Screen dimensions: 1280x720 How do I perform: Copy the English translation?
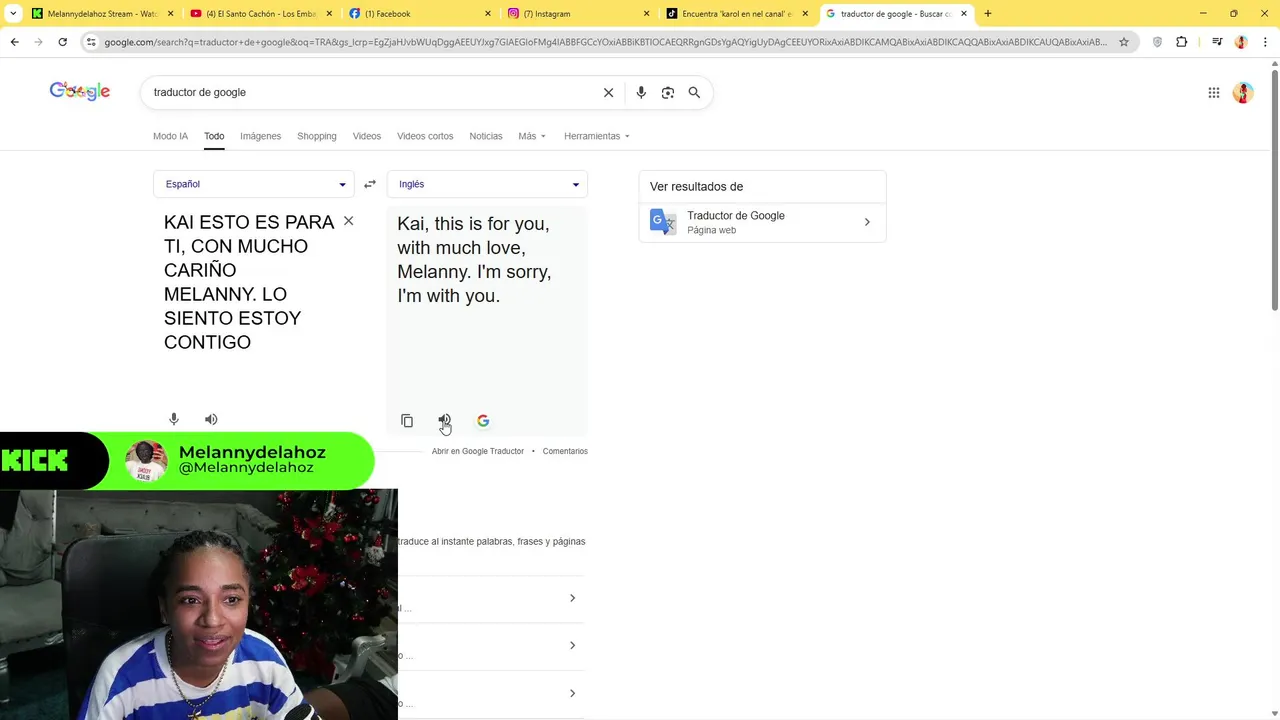407,421
